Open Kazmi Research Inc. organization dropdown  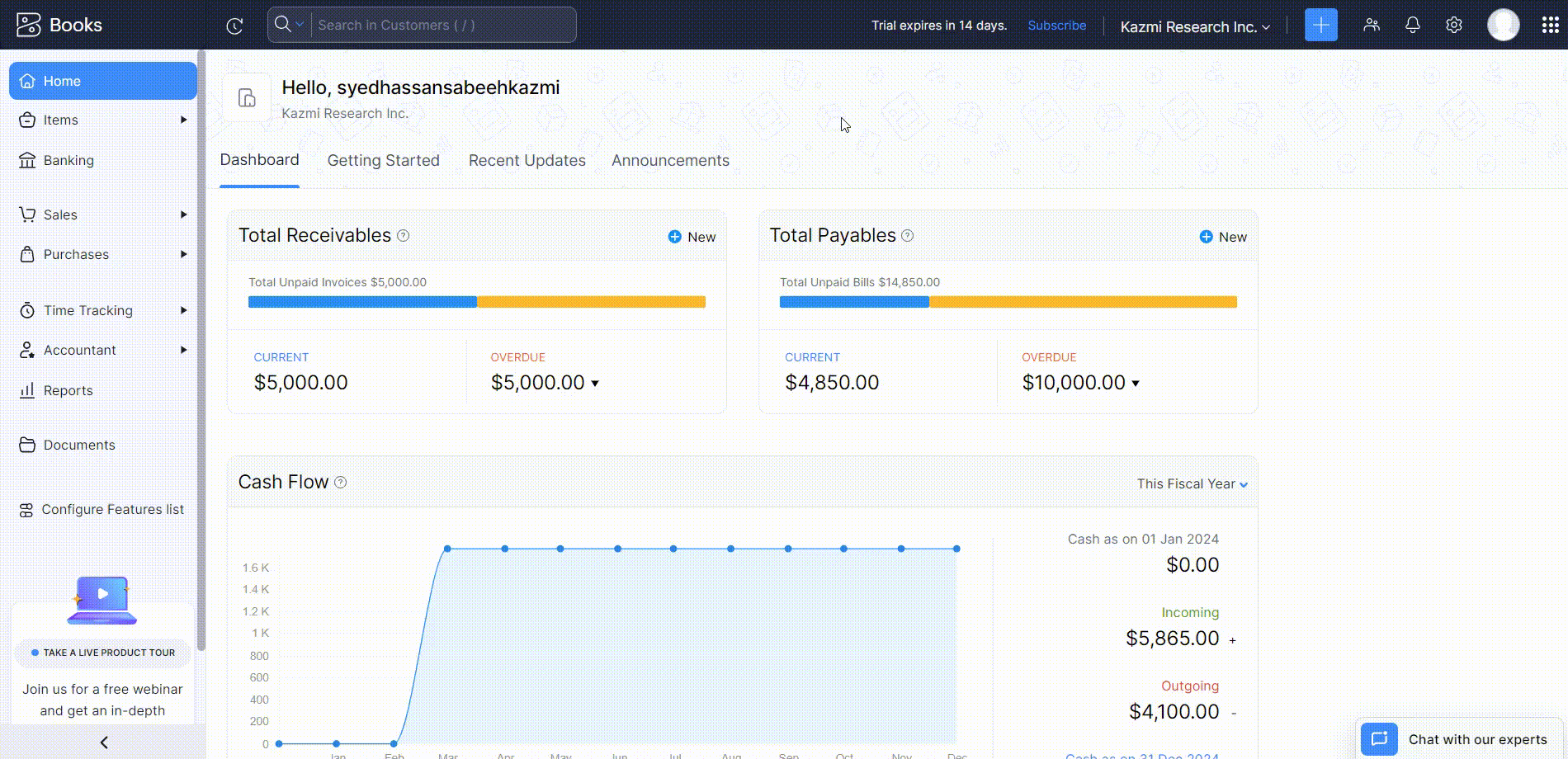click(1194, 26)
